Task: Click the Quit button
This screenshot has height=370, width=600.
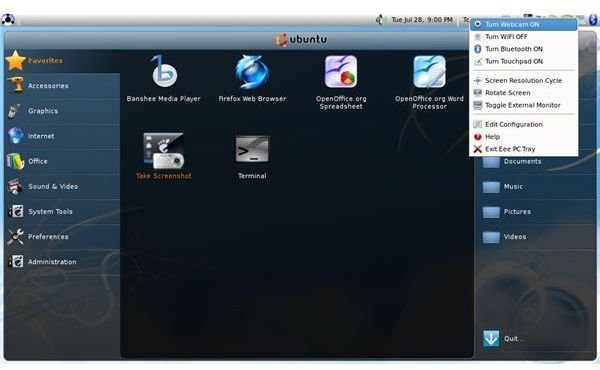Action: [x=502, y=339]
